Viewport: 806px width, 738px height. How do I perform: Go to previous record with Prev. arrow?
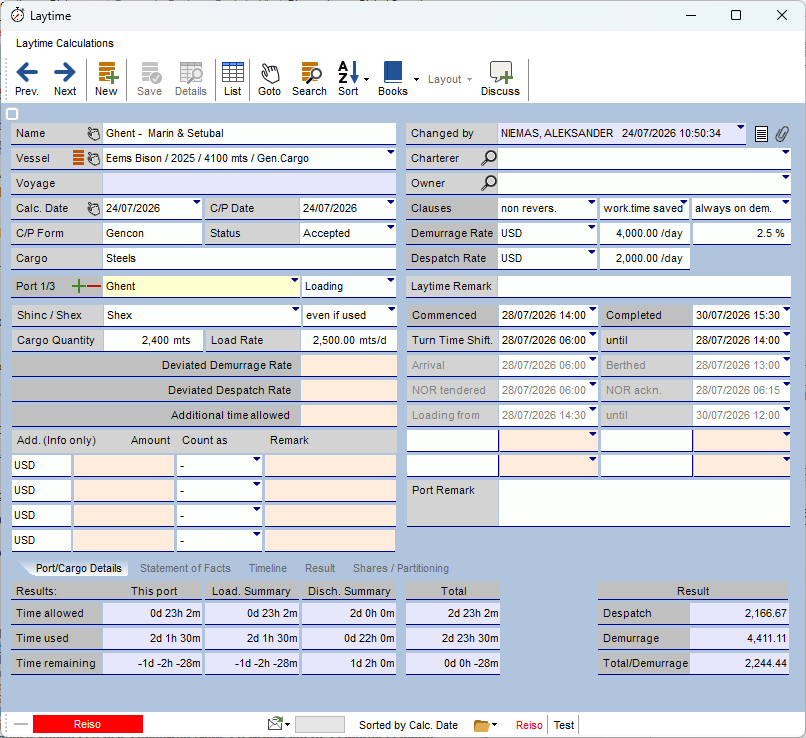27,79
